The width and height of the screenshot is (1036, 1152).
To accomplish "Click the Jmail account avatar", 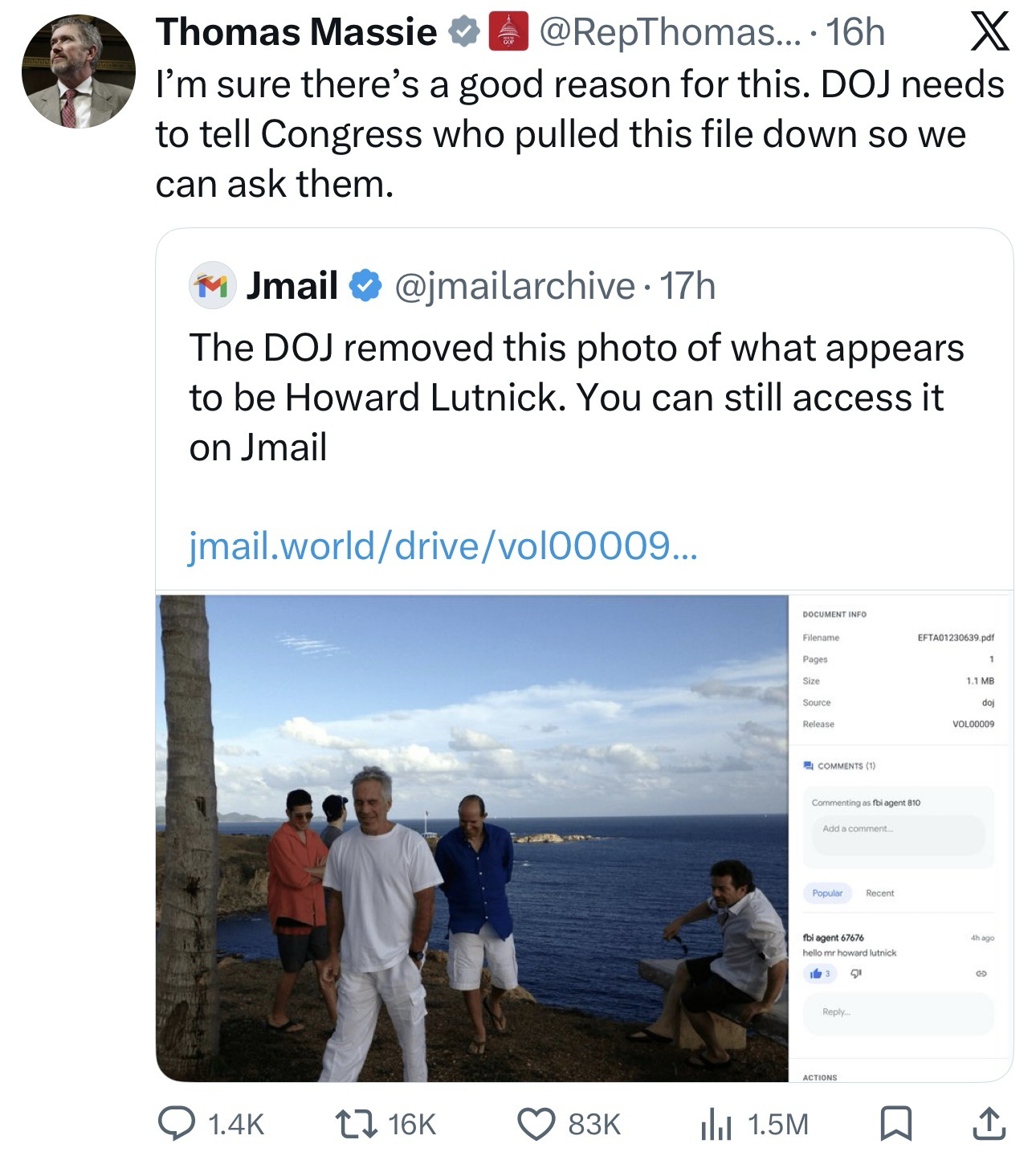I will (210, 286).
